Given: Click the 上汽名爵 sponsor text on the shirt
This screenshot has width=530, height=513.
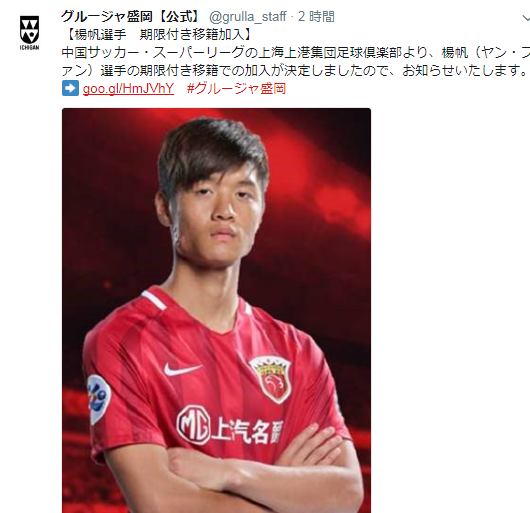Looking at the screenshot, I should [247, 431].
